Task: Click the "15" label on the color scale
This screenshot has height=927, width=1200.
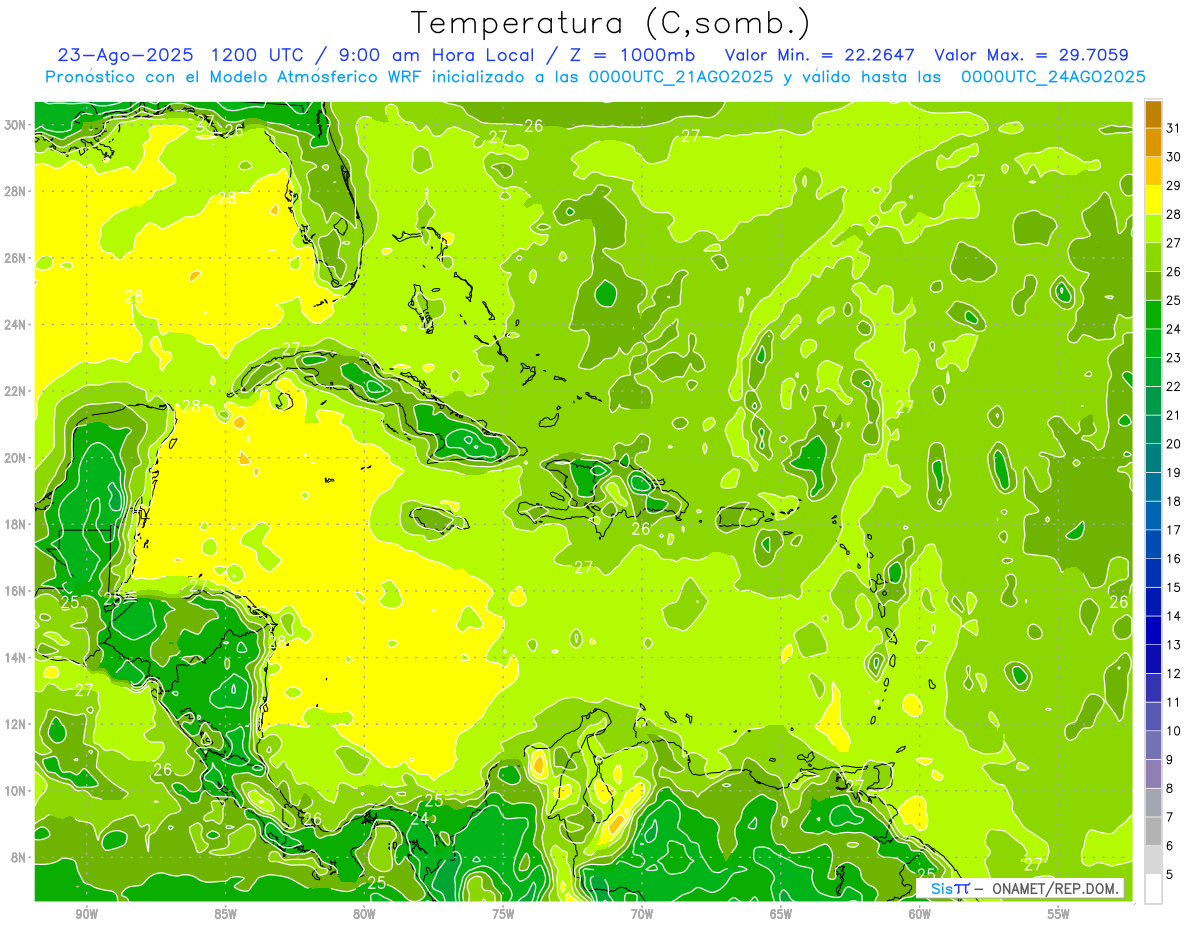Action: click(x=1174, y=588)
